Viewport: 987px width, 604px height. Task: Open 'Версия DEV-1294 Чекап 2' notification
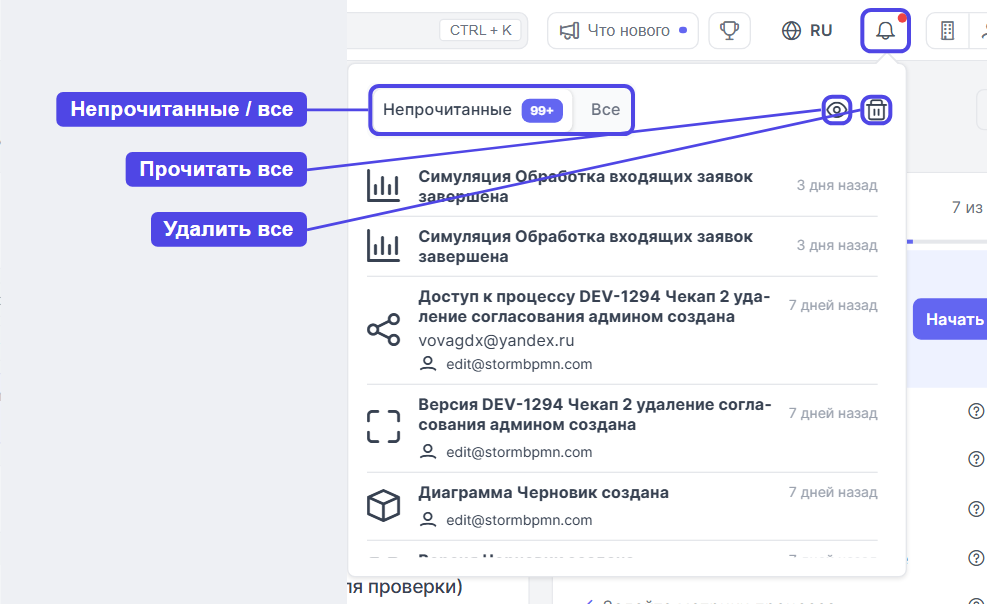coord(622,428)
